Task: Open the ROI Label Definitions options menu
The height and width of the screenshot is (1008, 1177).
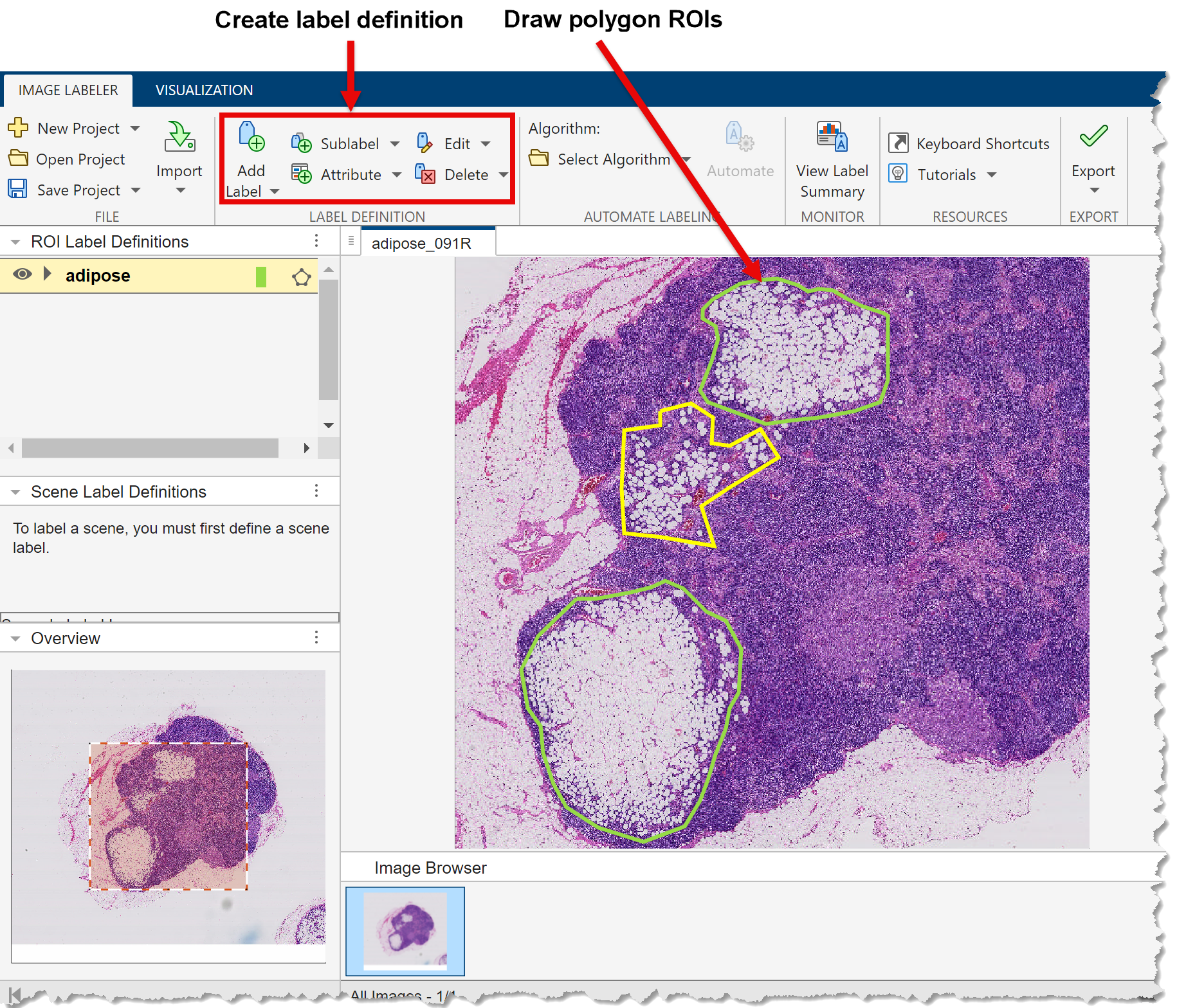Action: pyautogui.click(x=316, y=240)
